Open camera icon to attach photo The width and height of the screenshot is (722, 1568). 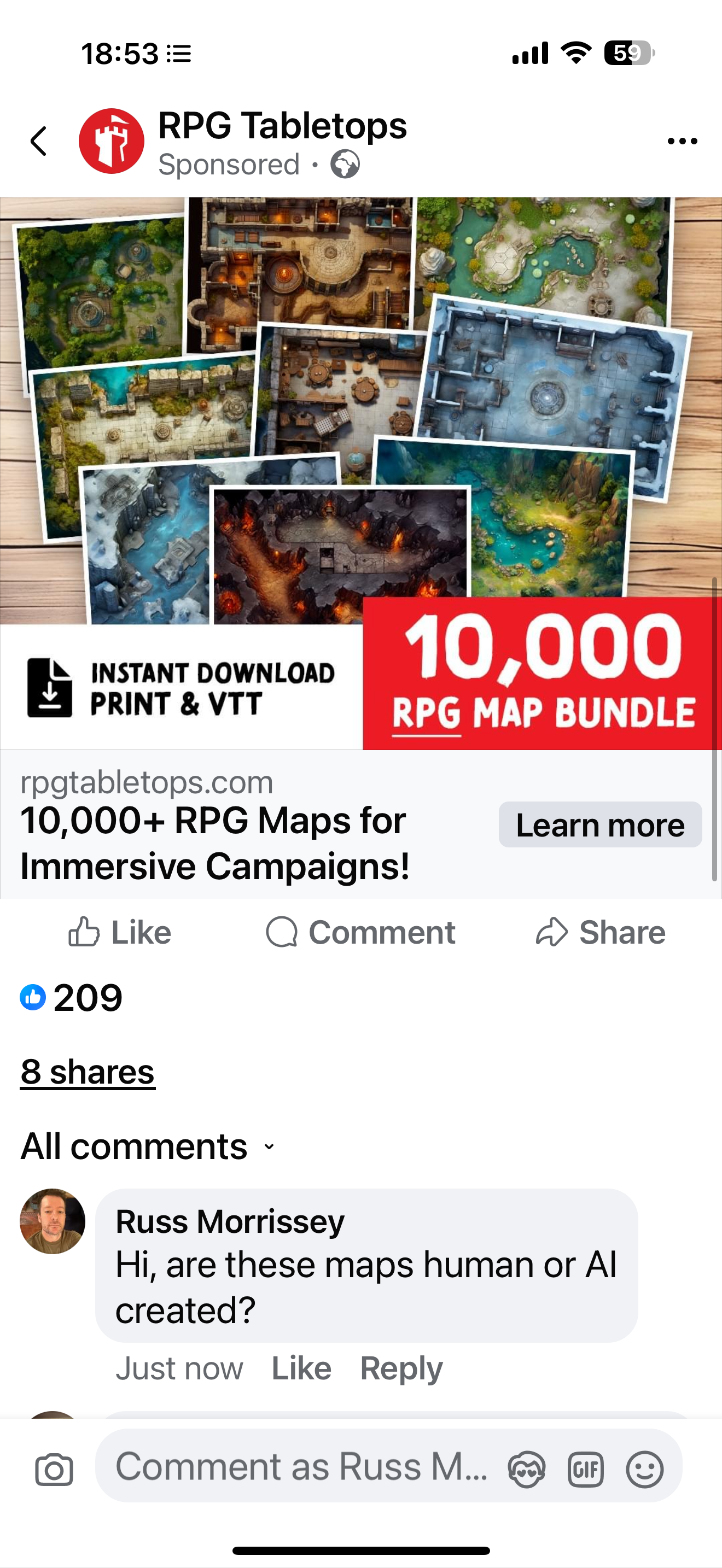(x=54, y=1470)
